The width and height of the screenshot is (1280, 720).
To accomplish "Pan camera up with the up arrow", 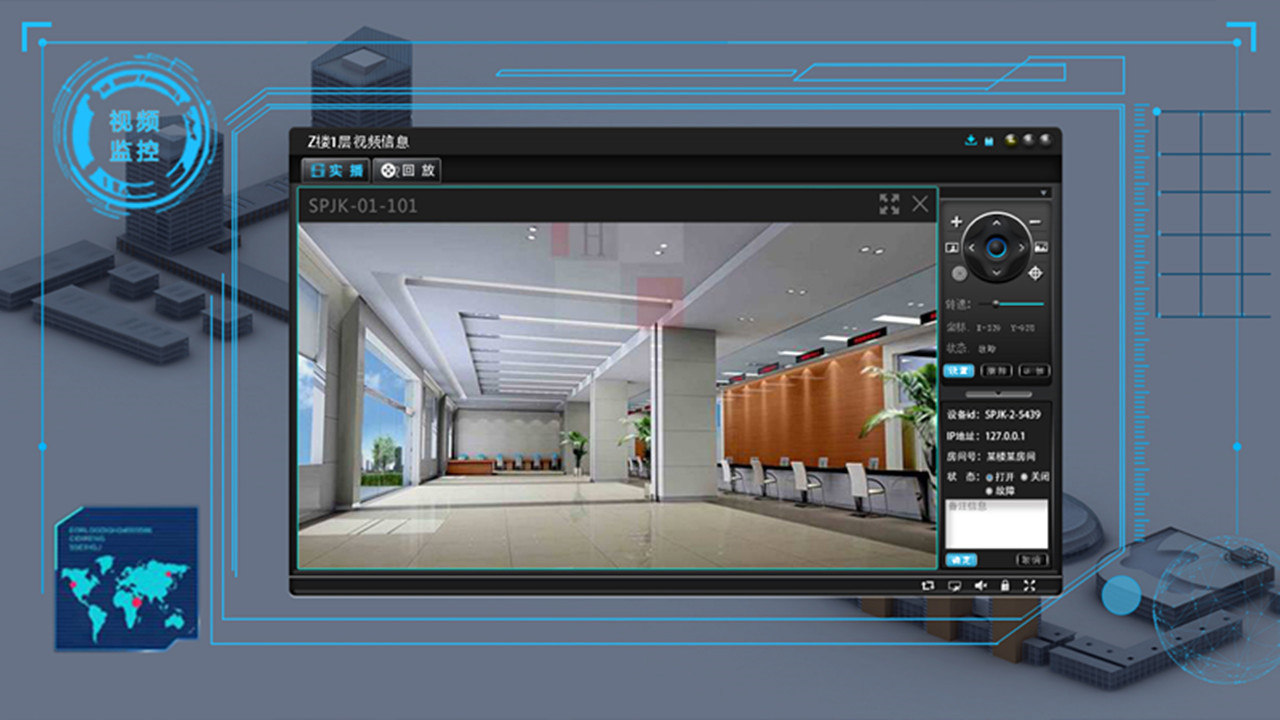I will tap(996, 223).
